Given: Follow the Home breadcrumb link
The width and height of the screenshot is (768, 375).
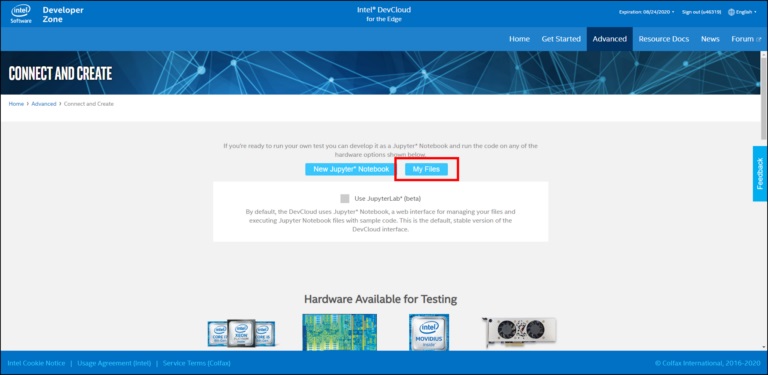Looking at the screenshot, I should (16, 104).
